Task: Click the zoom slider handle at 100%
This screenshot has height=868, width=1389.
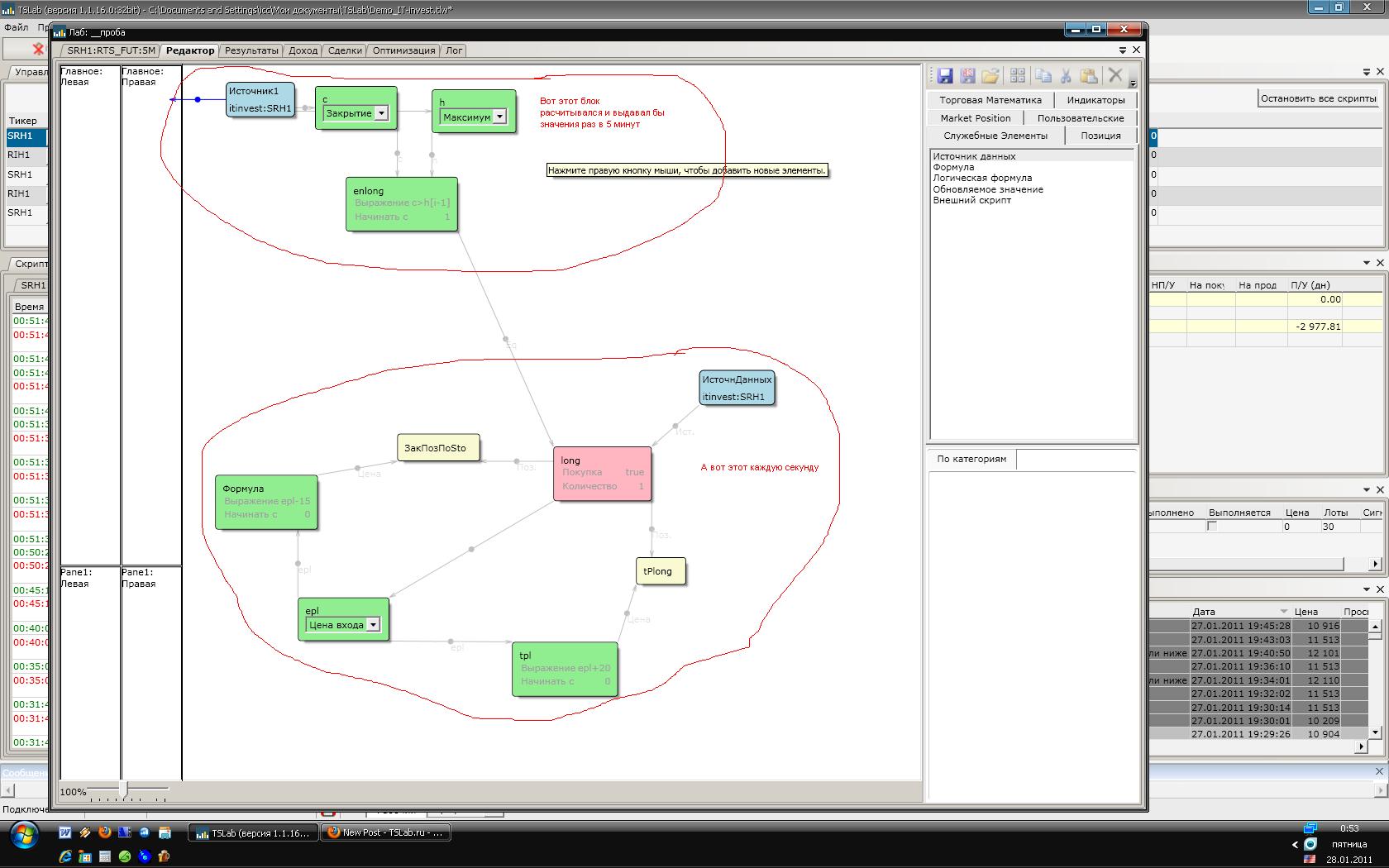Action: (123, 790)
